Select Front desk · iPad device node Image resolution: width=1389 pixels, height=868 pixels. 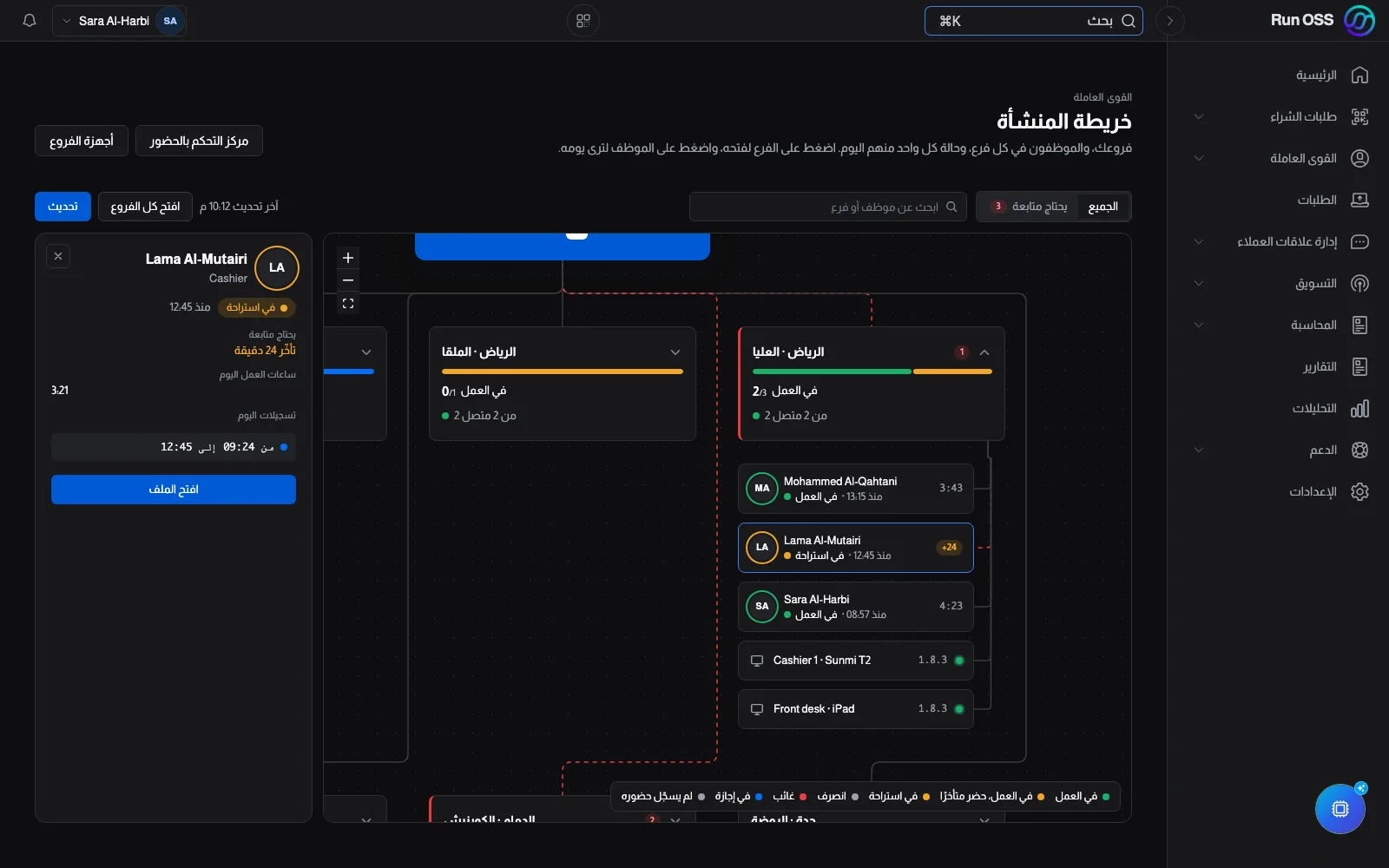(x=856, y=709)
